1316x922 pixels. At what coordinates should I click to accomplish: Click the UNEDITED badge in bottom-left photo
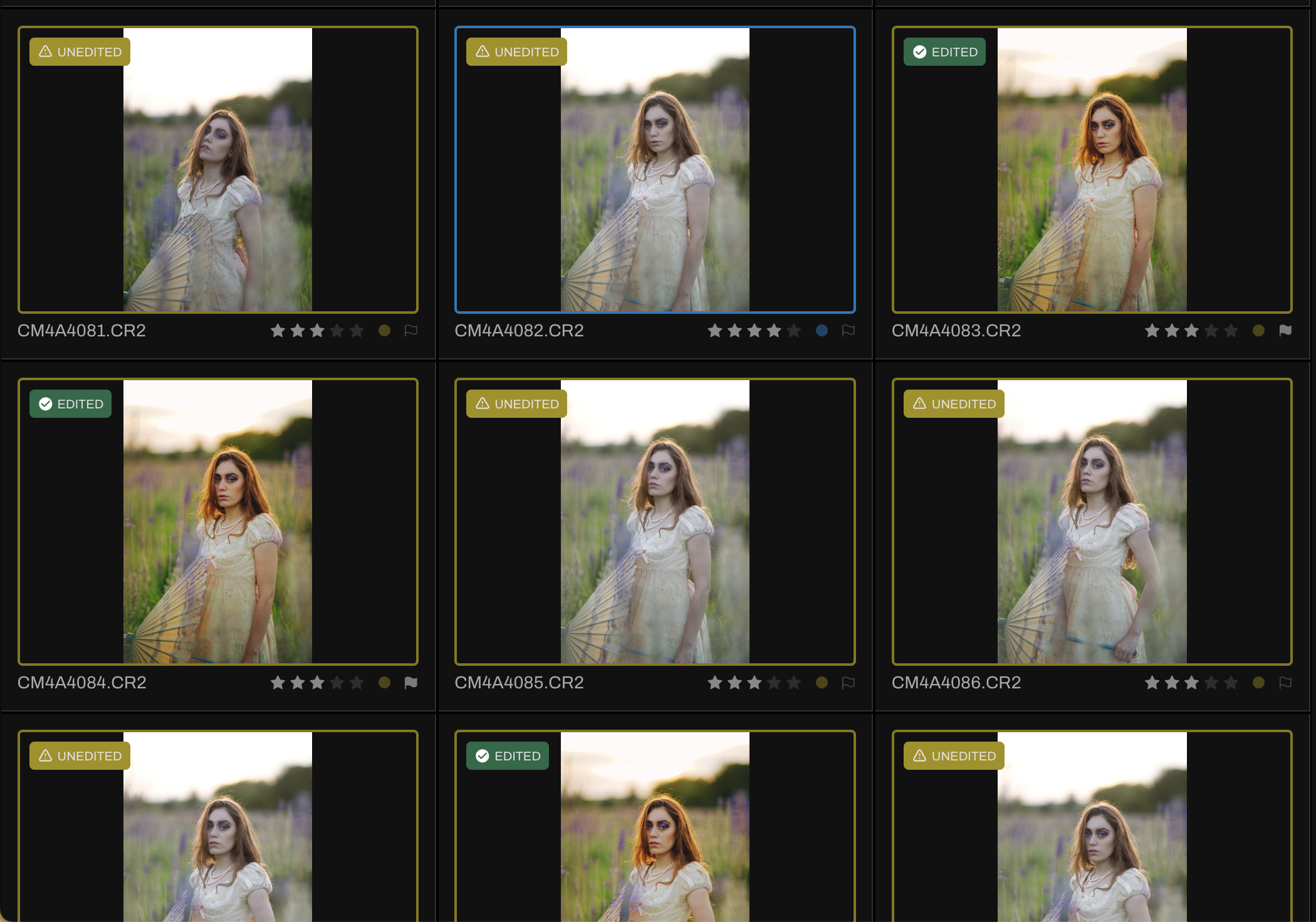click(x=80, y=756)
